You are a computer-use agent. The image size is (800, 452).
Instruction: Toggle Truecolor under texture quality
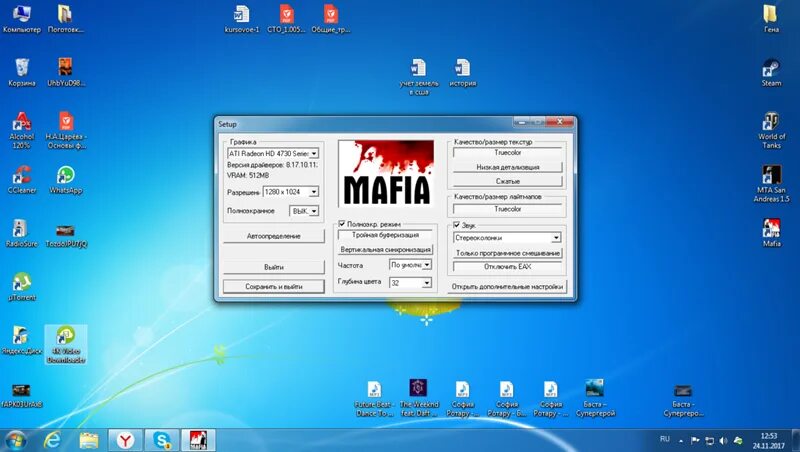[x=507, y=153]
